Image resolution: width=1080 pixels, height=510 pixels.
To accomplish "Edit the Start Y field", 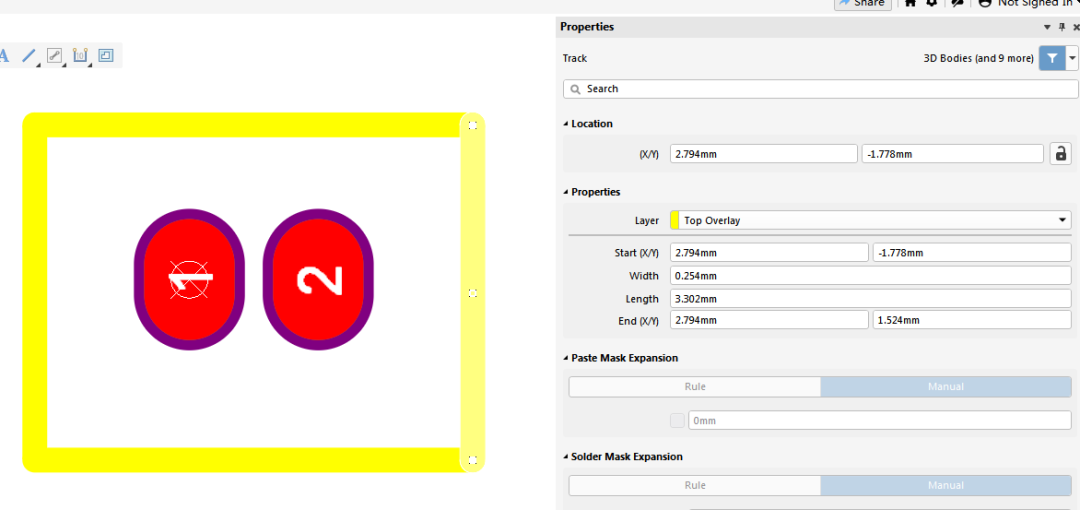I will point(971,253).
